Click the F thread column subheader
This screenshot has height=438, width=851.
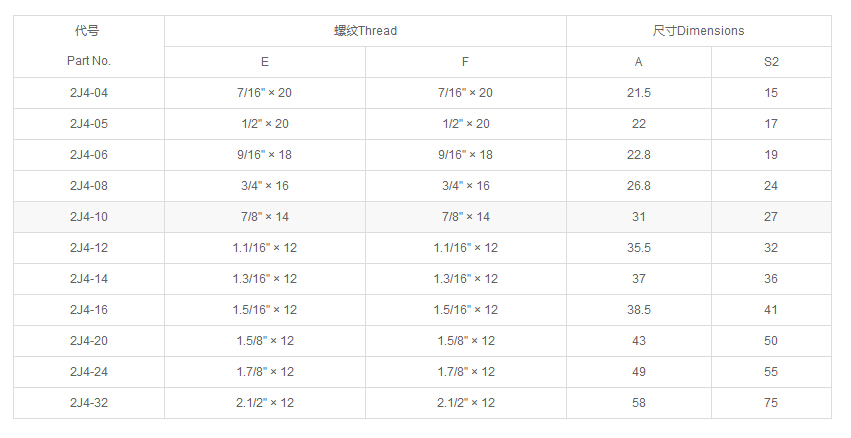pos(466,62)
